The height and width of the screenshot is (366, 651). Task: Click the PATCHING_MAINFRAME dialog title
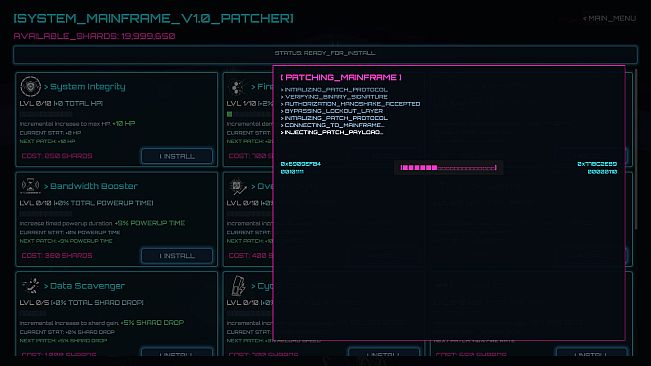pyautogui.click(x=341, y=77)
